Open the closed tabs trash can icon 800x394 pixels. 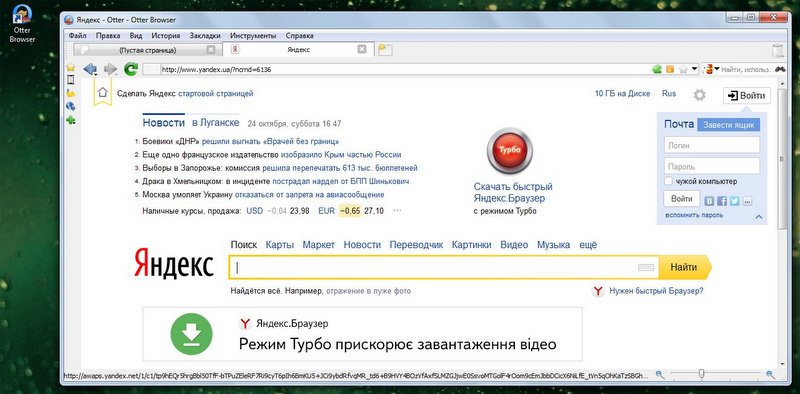click(x=778, y=51)
